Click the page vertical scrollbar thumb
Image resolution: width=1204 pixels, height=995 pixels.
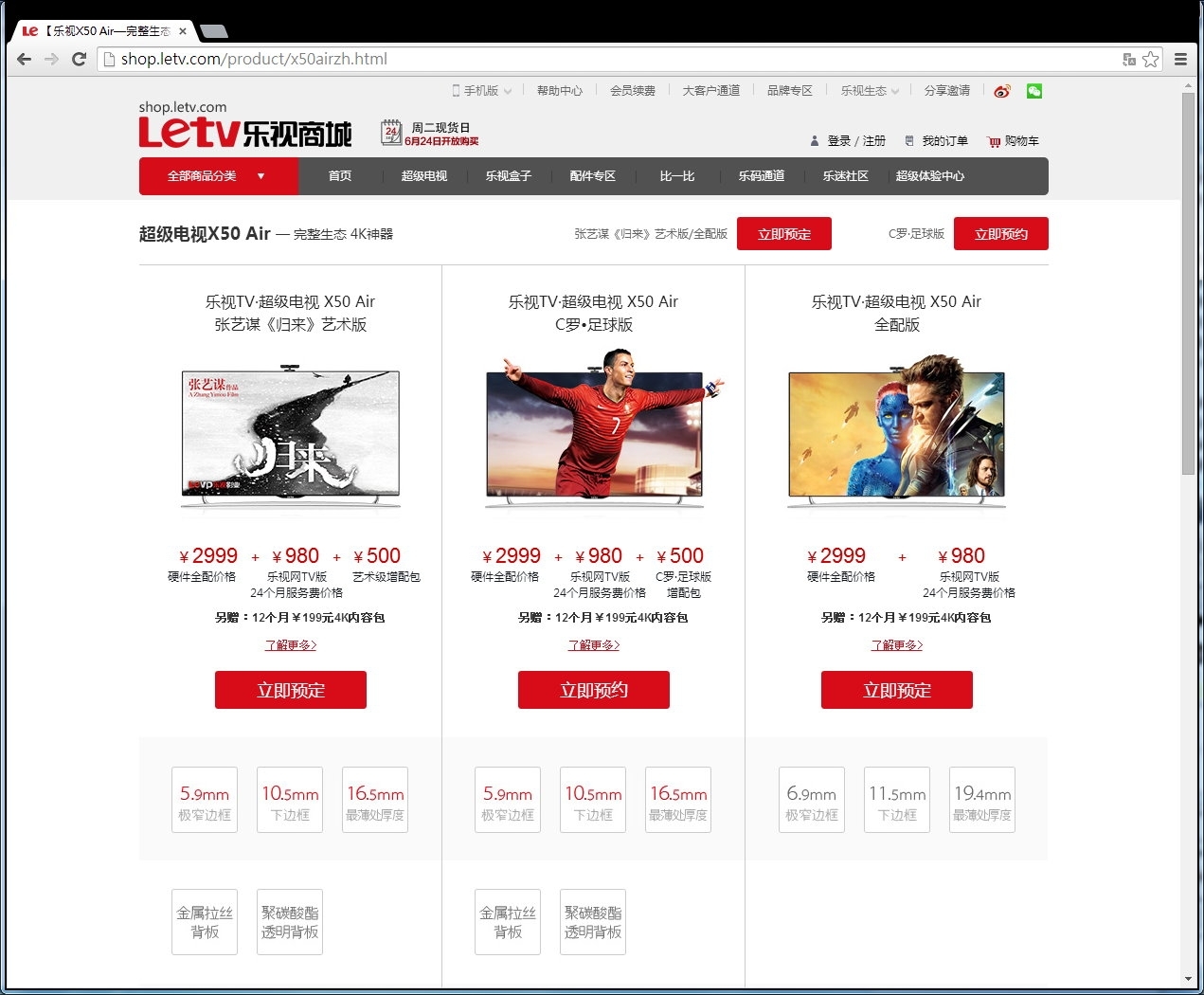(1188, 282)
